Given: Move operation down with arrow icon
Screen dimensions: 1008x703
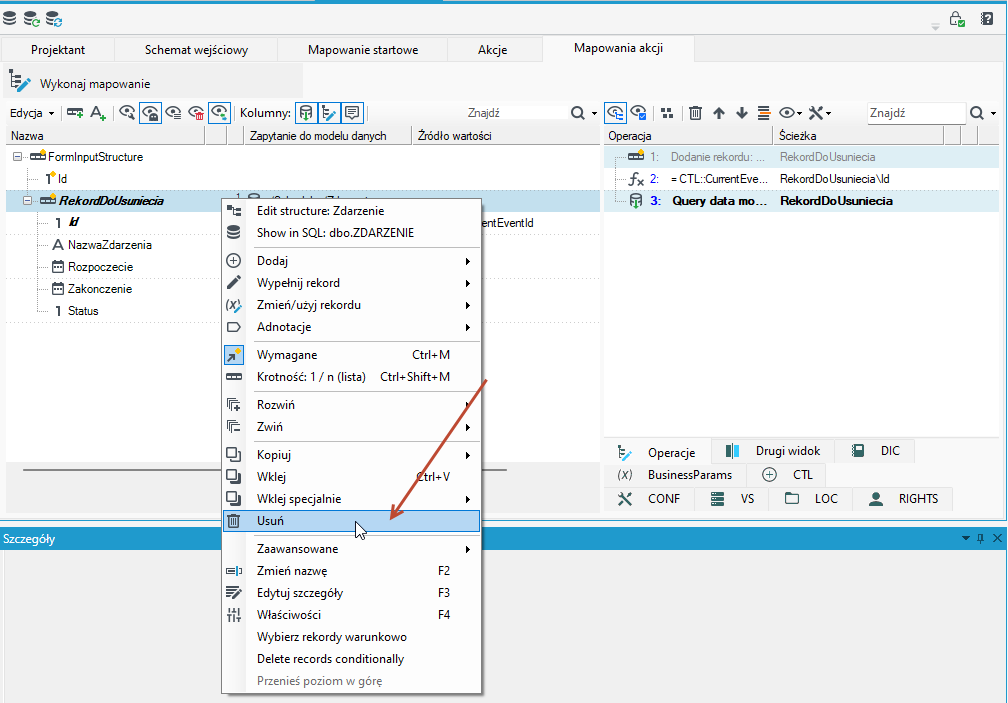Looking at the screenshot, I should 742,113.
